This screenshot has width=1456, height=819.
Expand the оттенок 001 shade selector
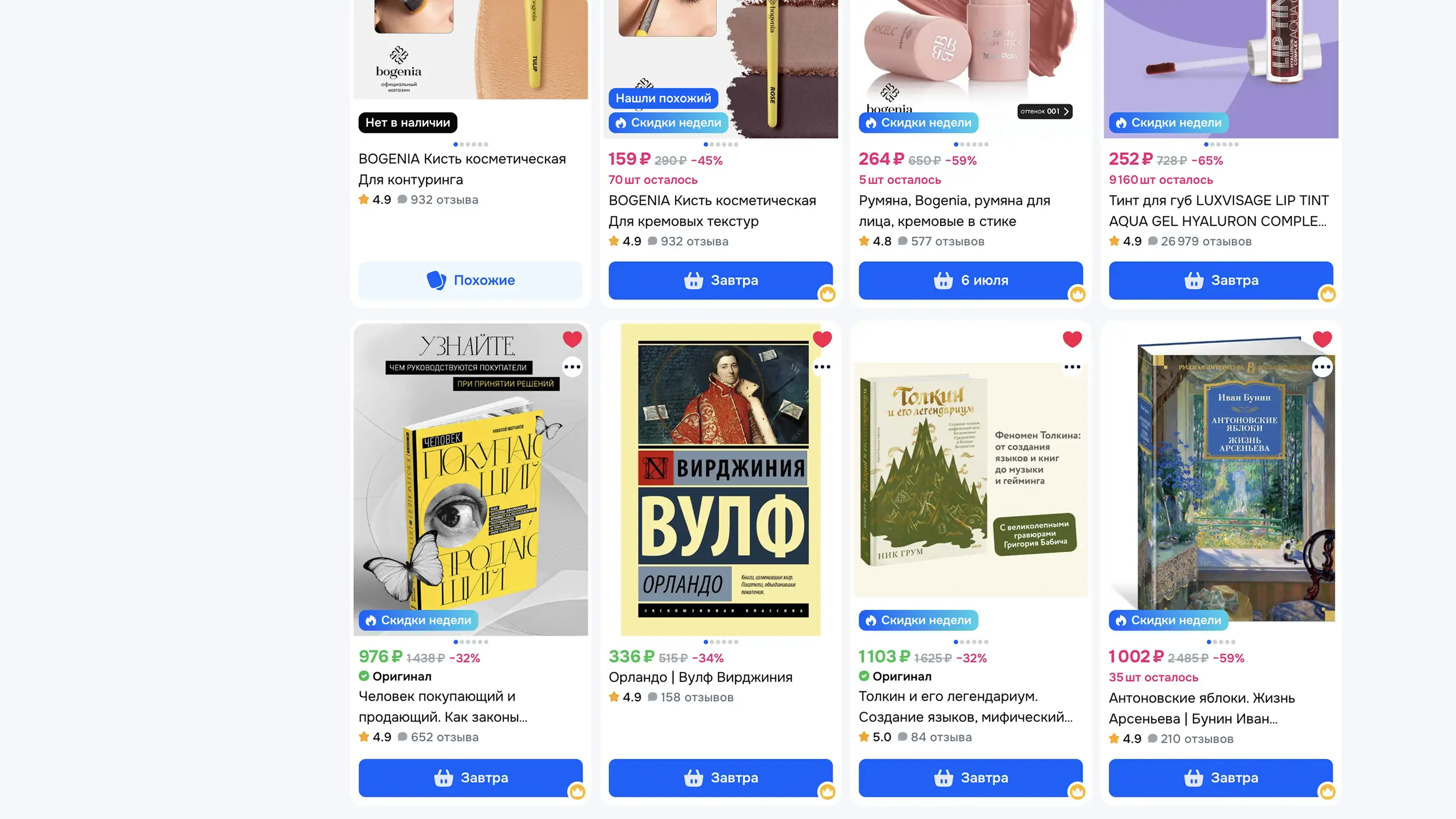pos(1044,111)
